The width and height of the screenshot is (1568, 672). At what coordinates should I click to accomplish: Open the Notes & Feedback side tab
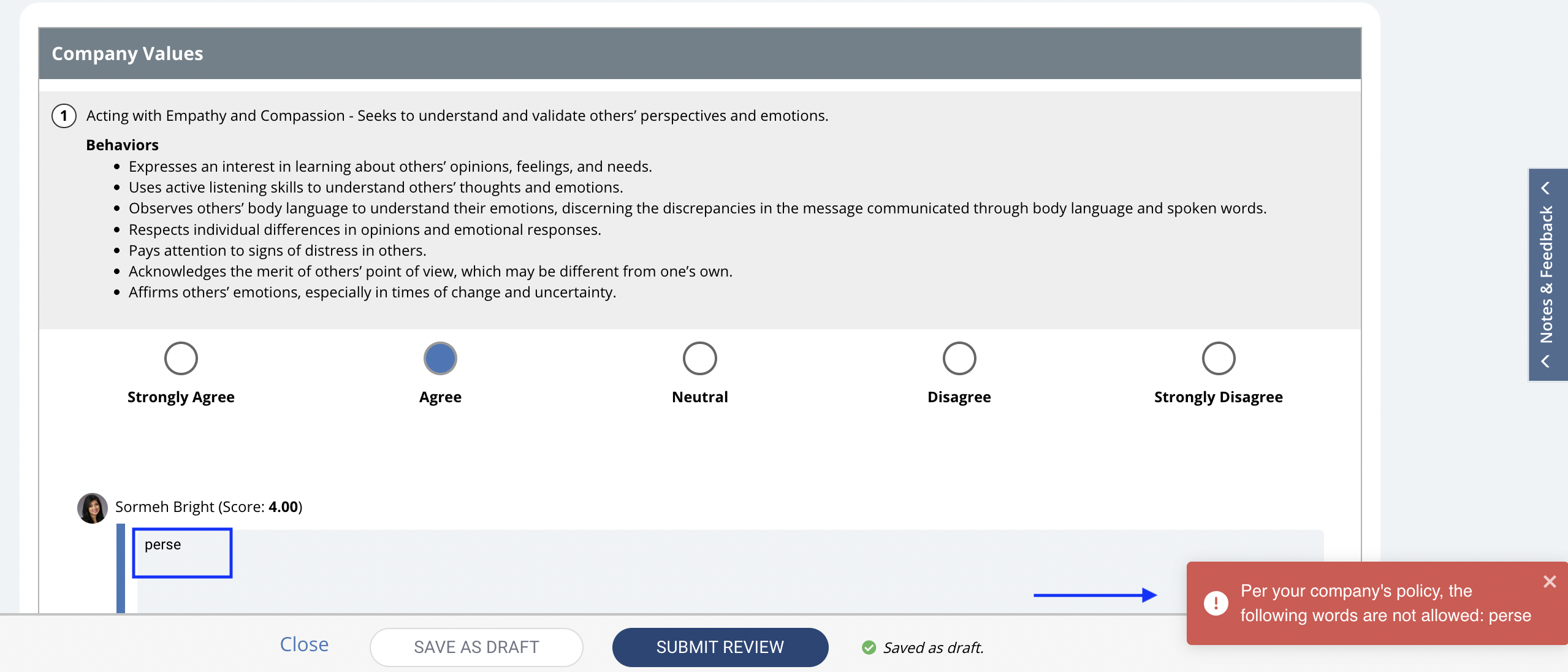(1548, 275)
